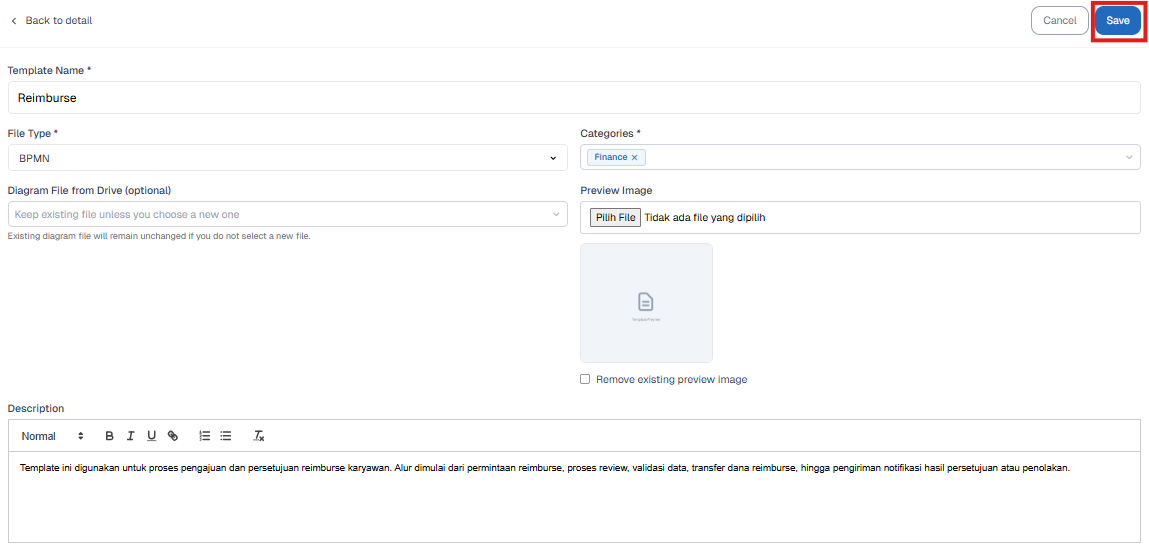Toggle italic formatting
This screenshot has width=1149, height=552.
pyautogui.click(x=130, y=436)
